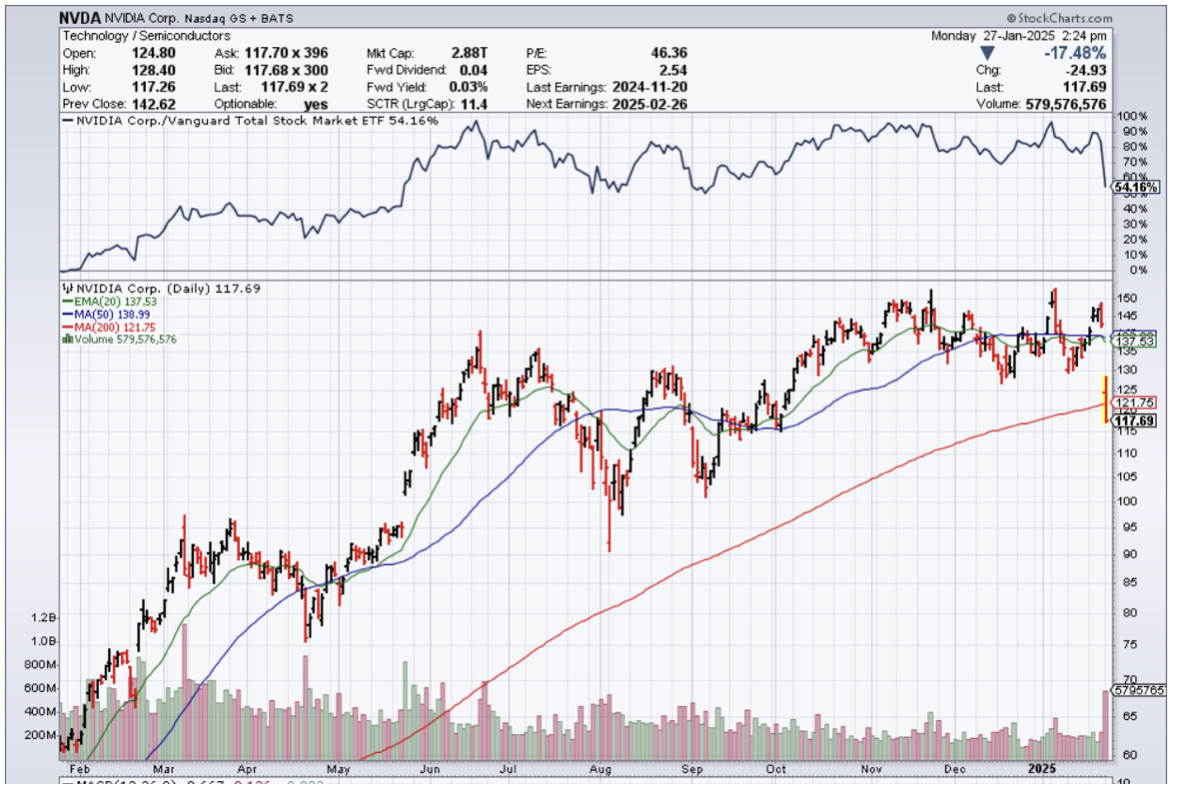Click the Optionable value 'yes'
The height and width of the screenshot is (790, 1178).
pyautogui.click(x=316, y=104)
